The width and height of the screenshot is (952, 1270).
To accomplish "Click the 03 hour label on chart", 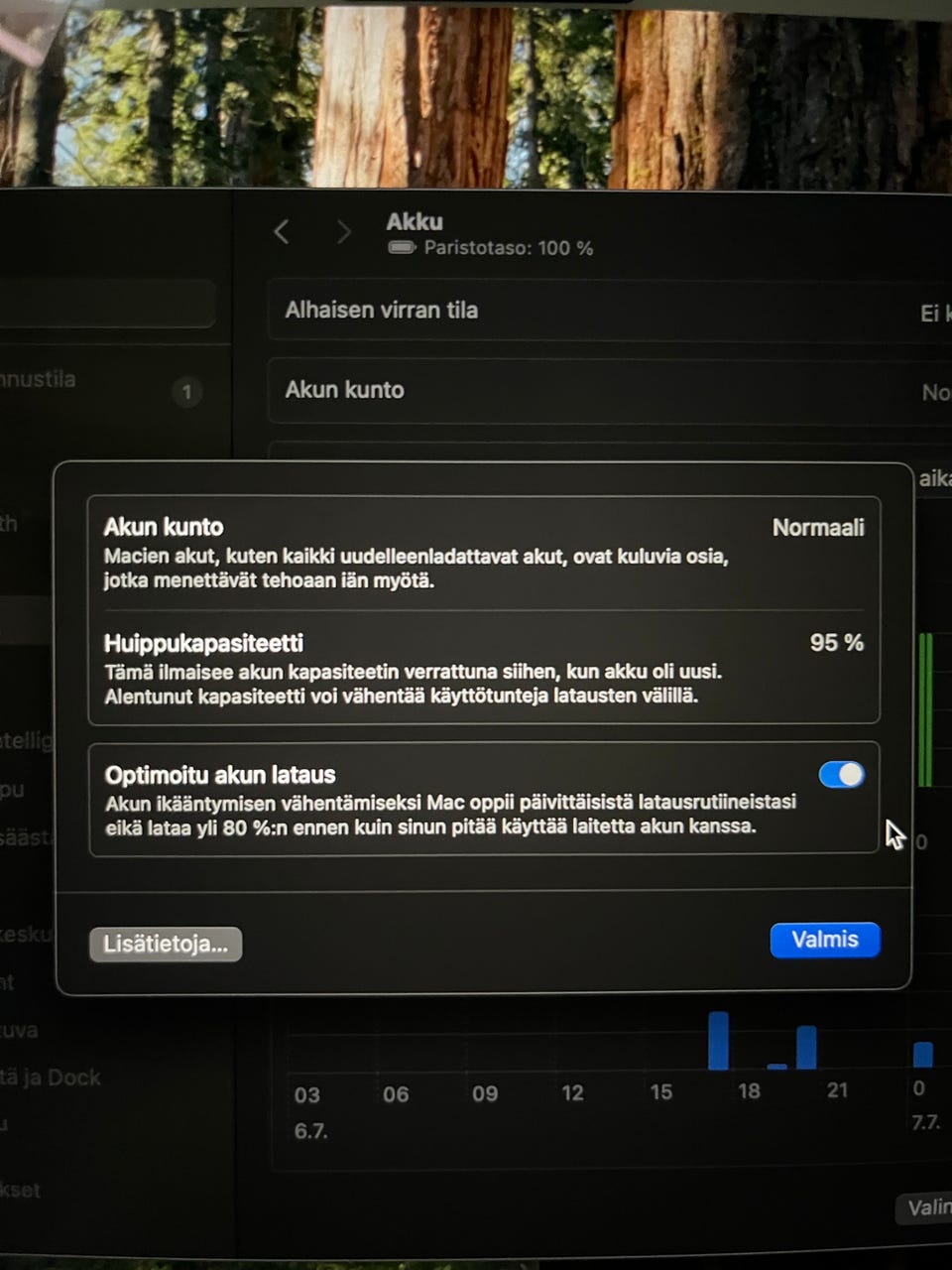I will (307, 1095).
